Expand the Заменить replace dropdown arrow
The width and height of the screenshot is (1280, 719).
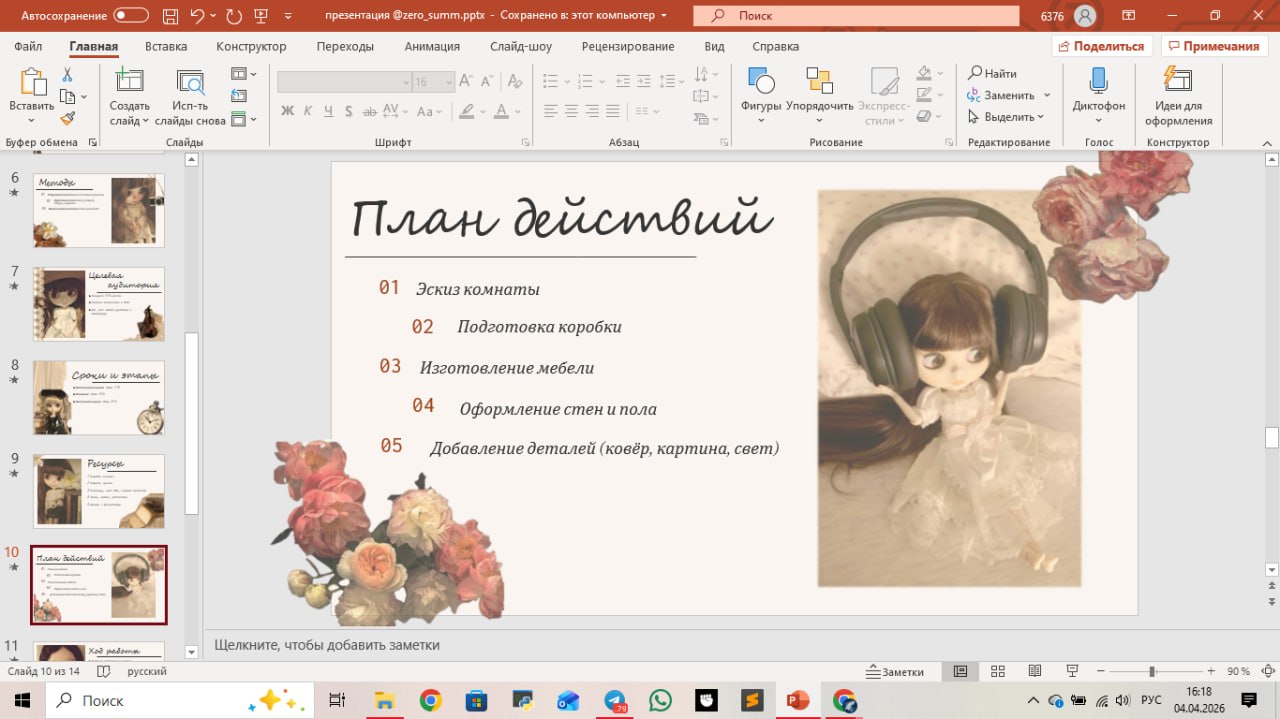pos(1047,95)
